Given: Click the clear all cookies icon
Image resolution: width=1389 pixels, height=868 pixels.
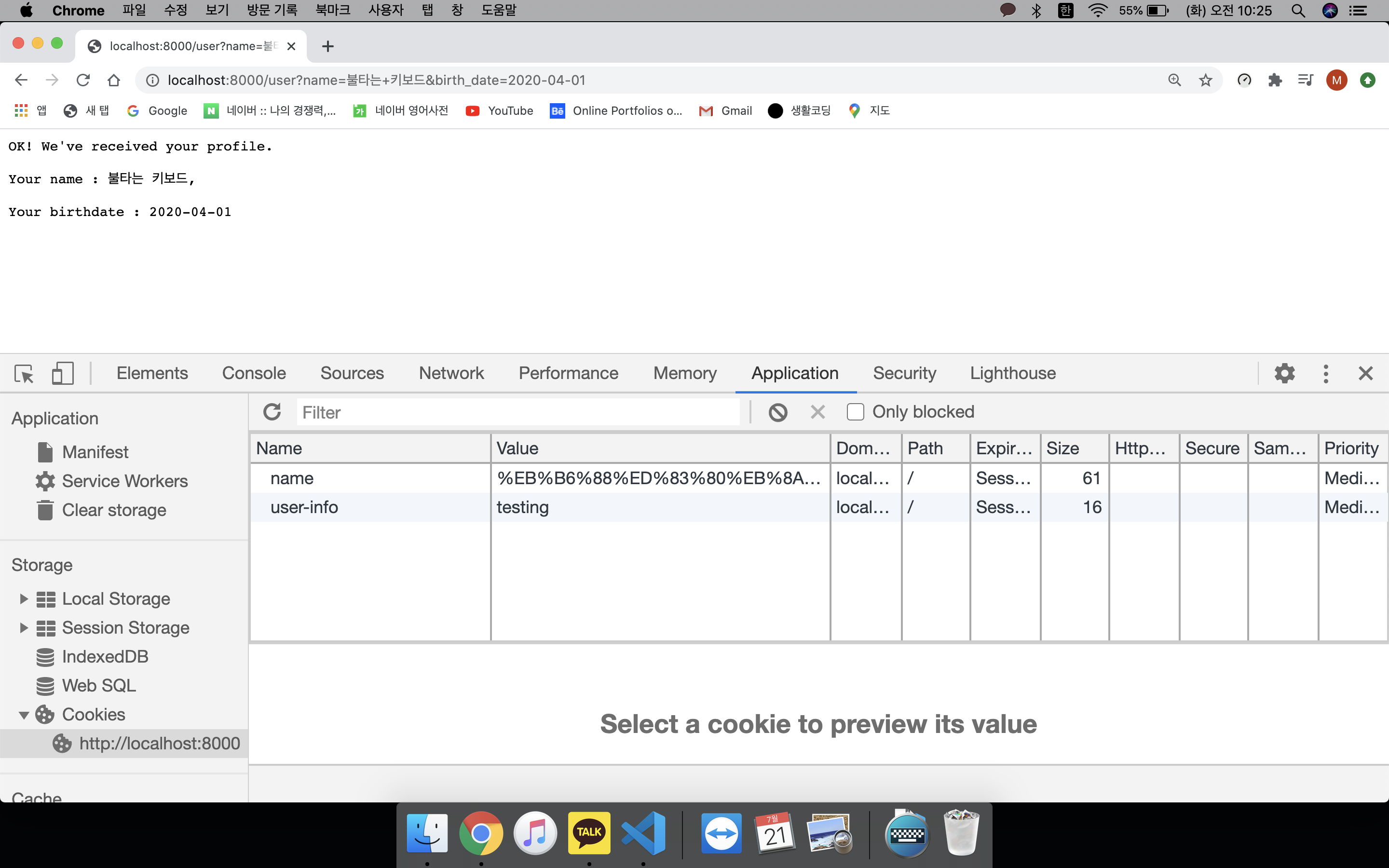Looking at the screenshot, I should click(778, 412).
